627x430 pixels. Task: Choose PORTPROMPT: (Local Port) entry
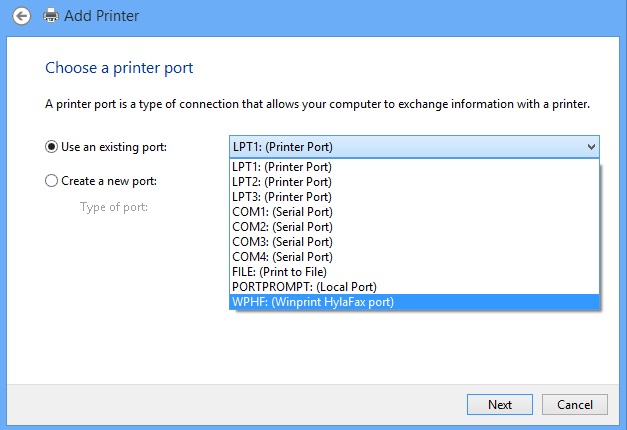click(414, 287)
